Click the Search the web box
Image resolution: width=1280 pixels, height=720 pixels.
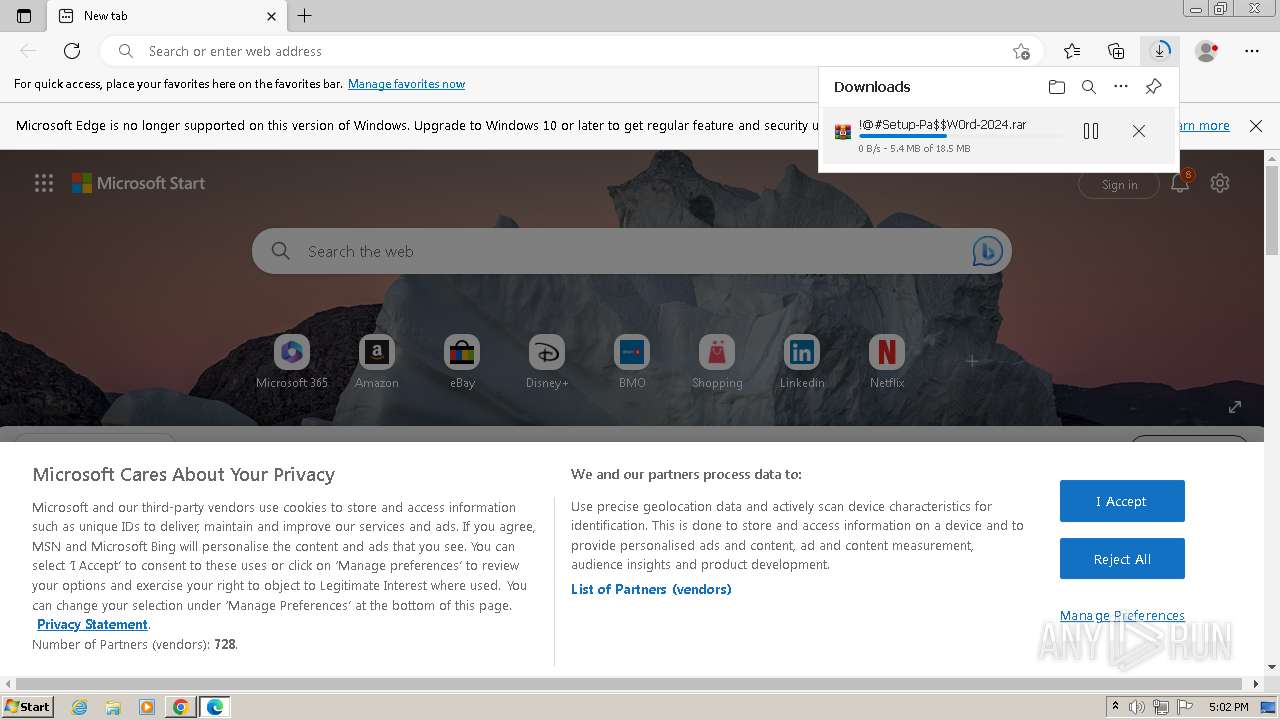click(x=632, y=251)
